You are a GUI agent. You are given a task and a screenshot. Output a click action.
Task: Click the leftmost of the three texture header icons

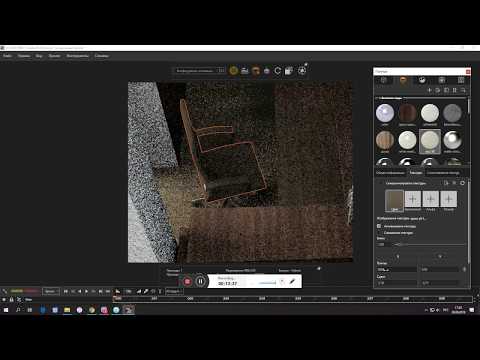pyautogui.click(x=446, y=183)
